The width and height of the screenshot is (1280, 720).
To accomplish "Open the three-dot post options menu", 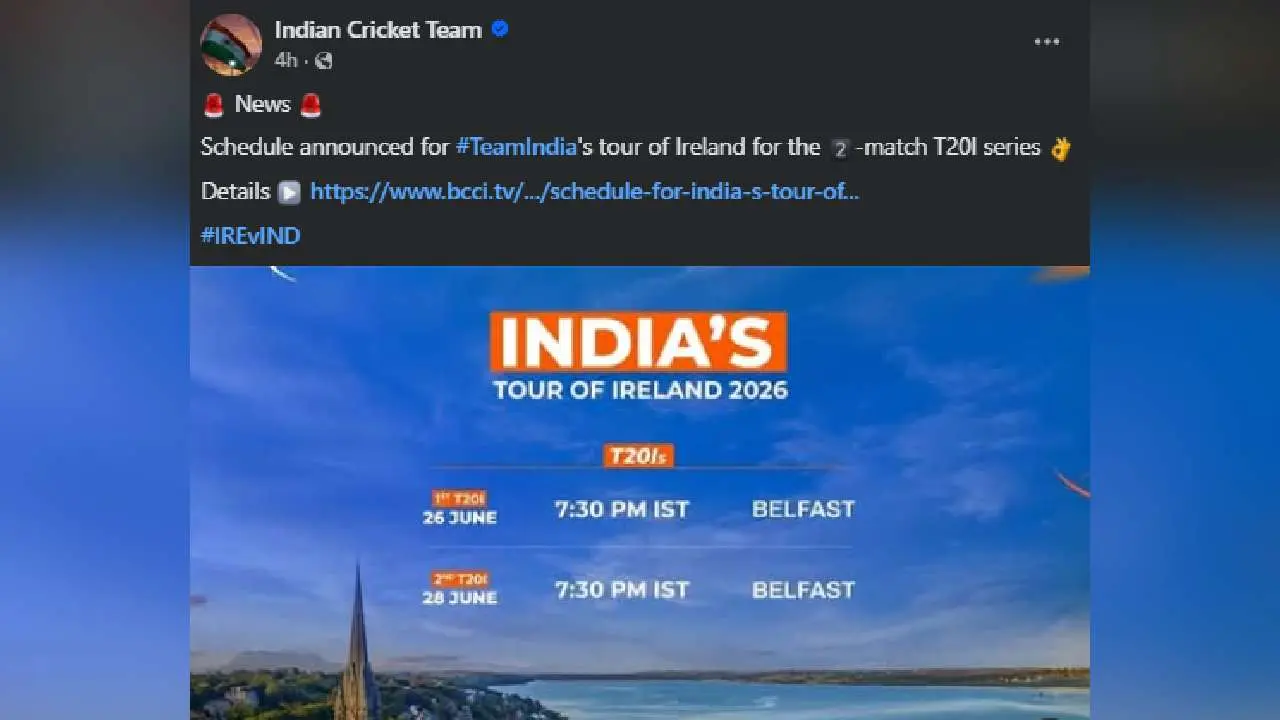I will [1046, 42].
